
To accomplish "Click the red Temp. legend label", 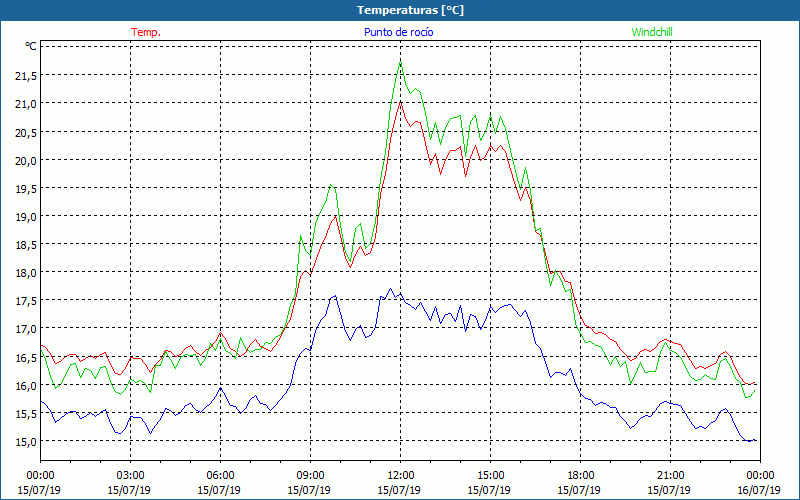I will [146, 32].
